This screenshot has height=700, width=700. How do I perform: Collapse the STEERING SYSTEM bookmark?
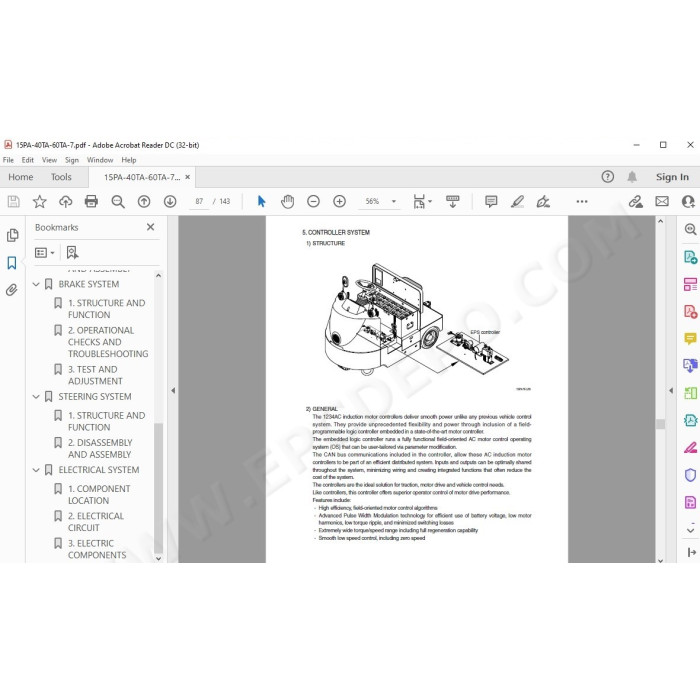pyautogui.click(x=36, y=397)
